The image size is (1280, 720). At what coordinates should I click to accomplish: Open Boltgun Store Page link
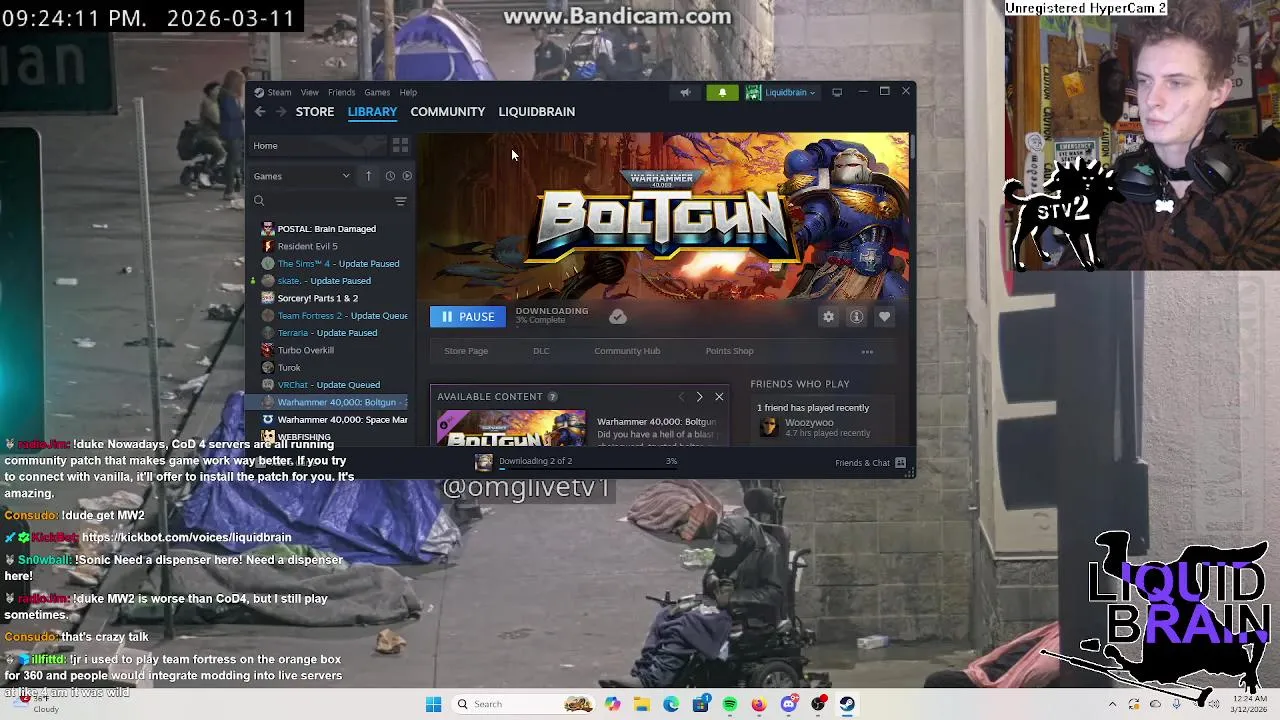coord(466,351)
